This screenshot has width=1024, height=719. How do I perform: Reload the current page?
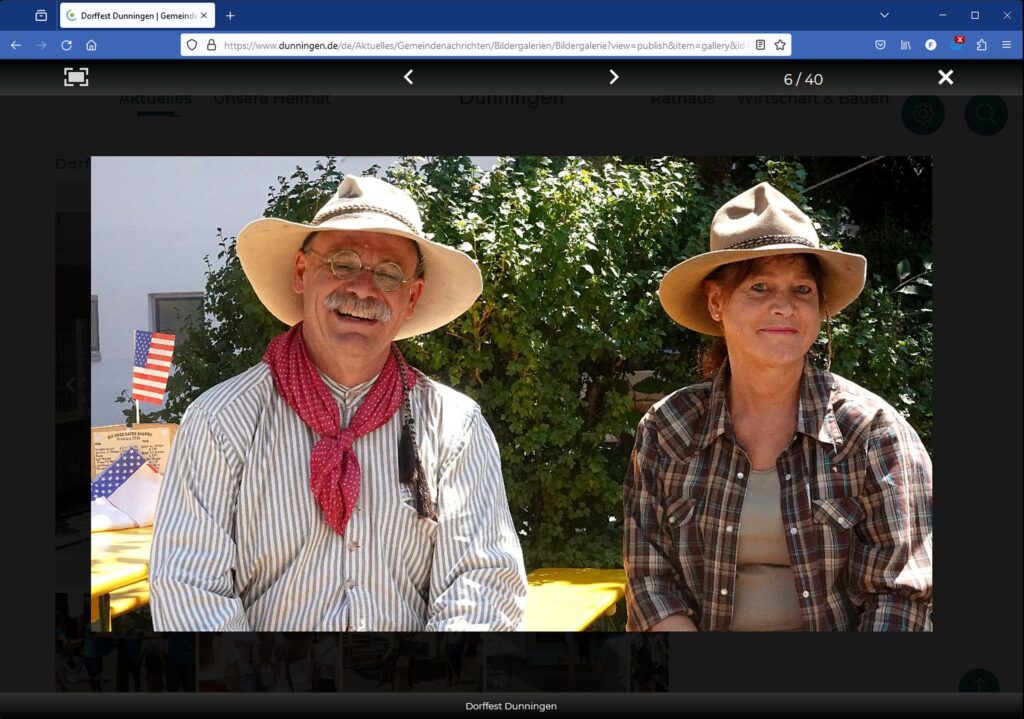66,45
